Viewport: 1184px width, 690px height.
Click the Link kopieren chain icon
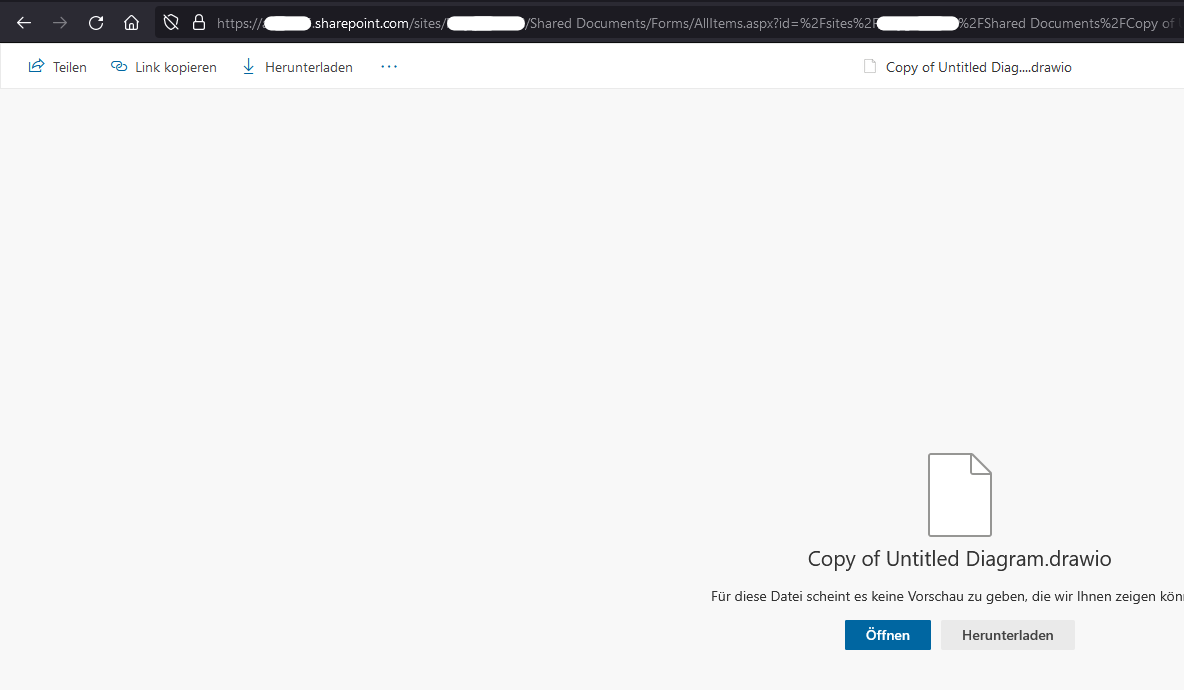119,66
